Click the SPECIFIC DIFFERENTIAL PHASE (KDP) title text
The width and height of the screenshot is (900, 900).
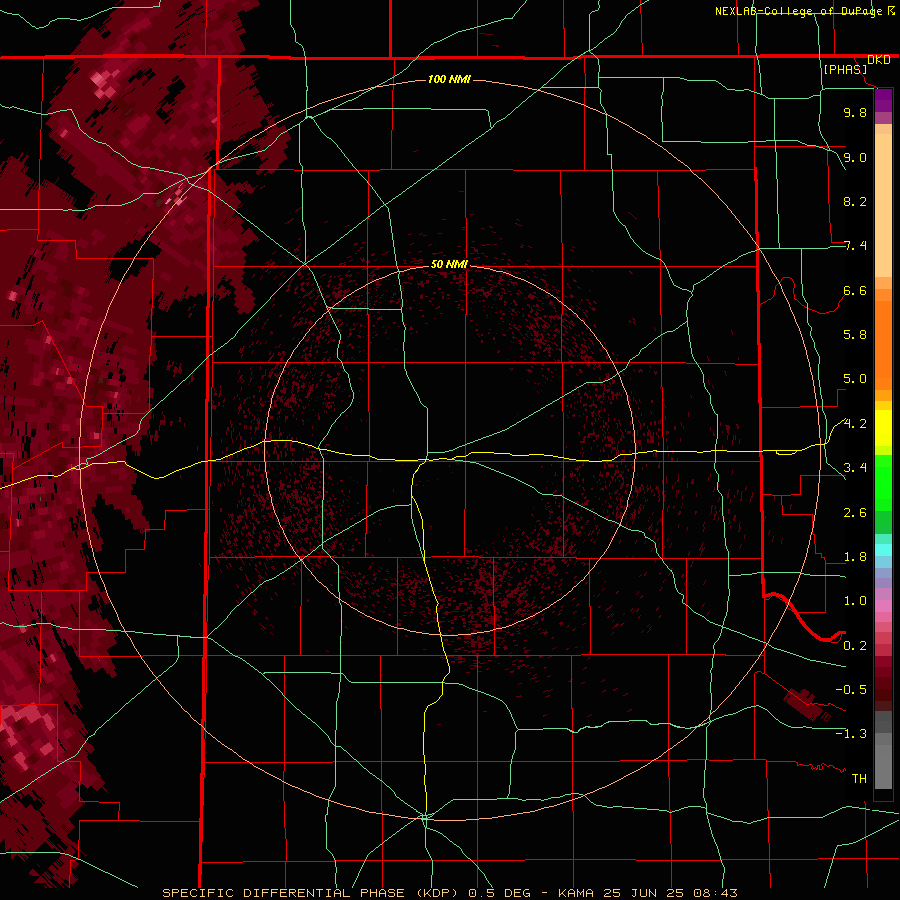312,893
